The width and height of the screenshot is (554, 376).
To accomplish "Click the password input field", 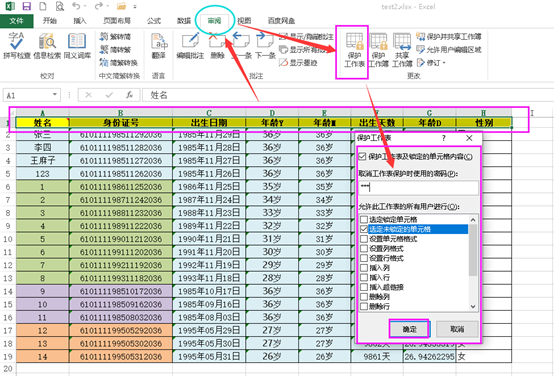I will pyautogui.click(x=419, y=187).
